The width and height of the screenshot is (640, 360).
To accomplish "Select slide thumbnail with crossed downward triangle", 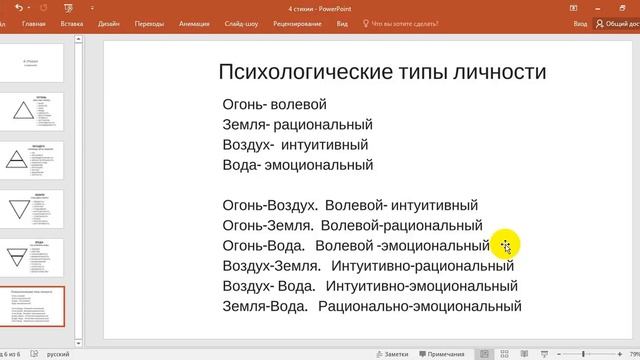I will point(31,258).
